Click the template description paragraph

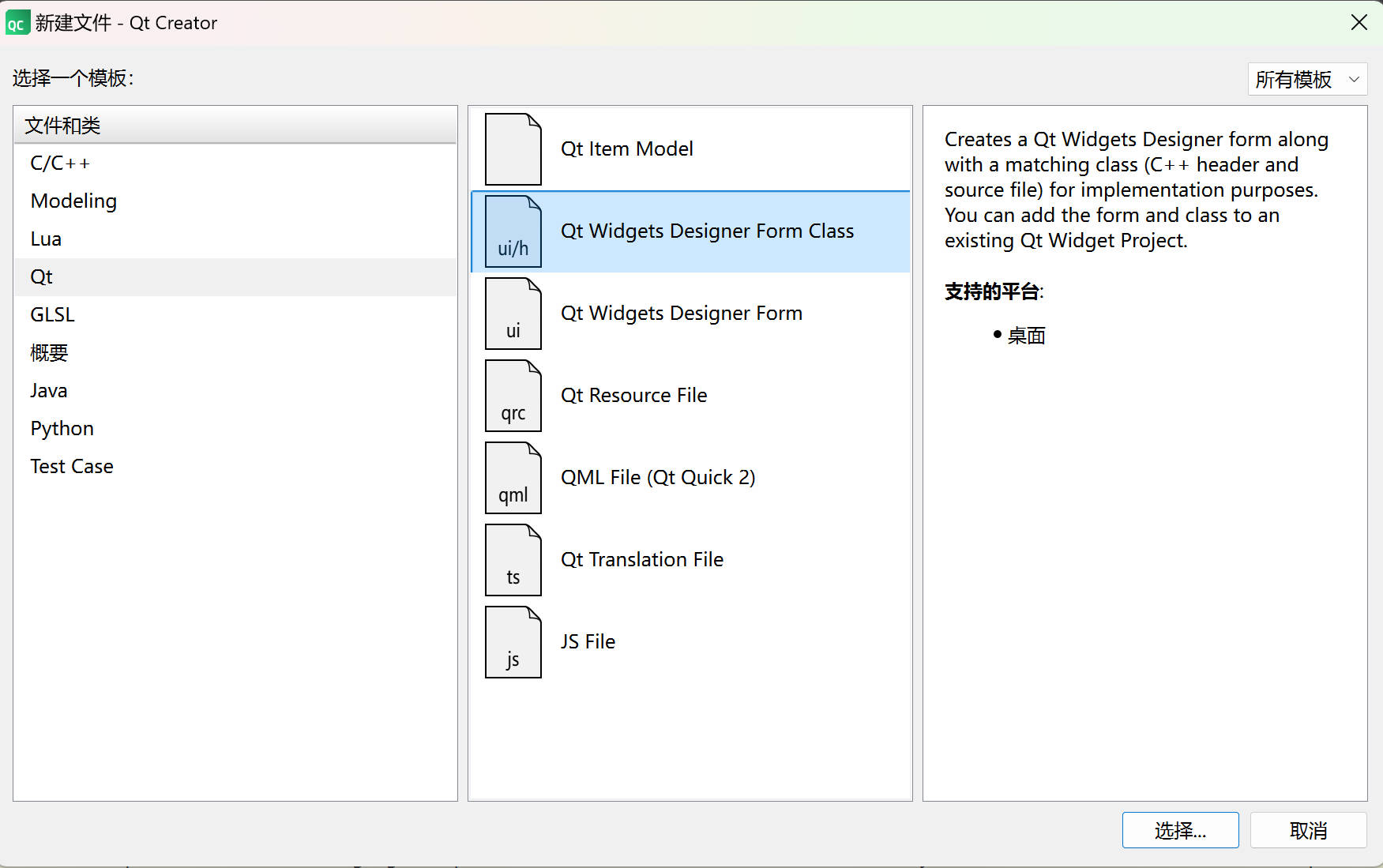[1136, 190]
